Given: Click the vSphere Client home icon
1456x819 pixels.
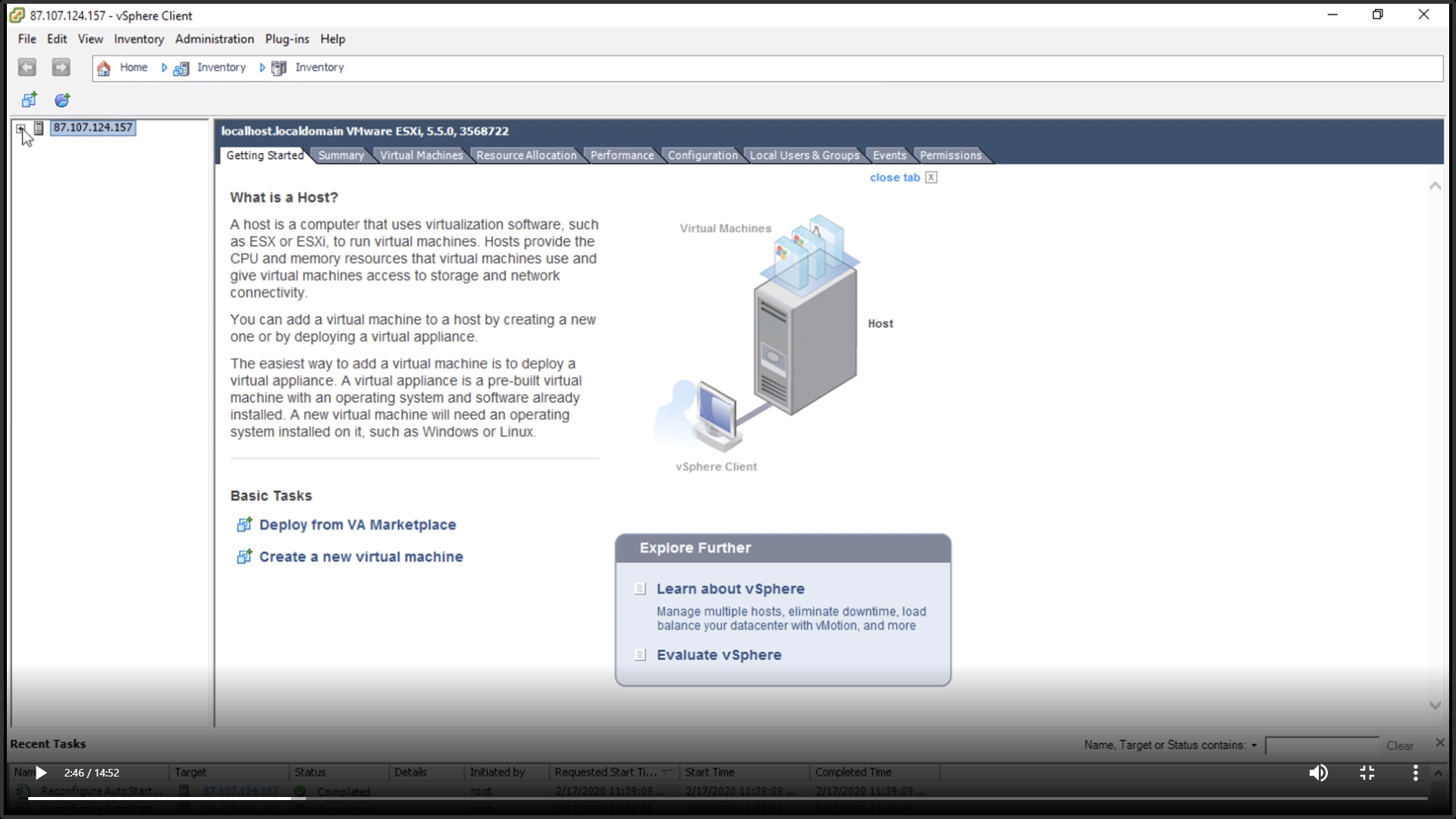Looking at the screenshot, I should (x=104, y=67).
